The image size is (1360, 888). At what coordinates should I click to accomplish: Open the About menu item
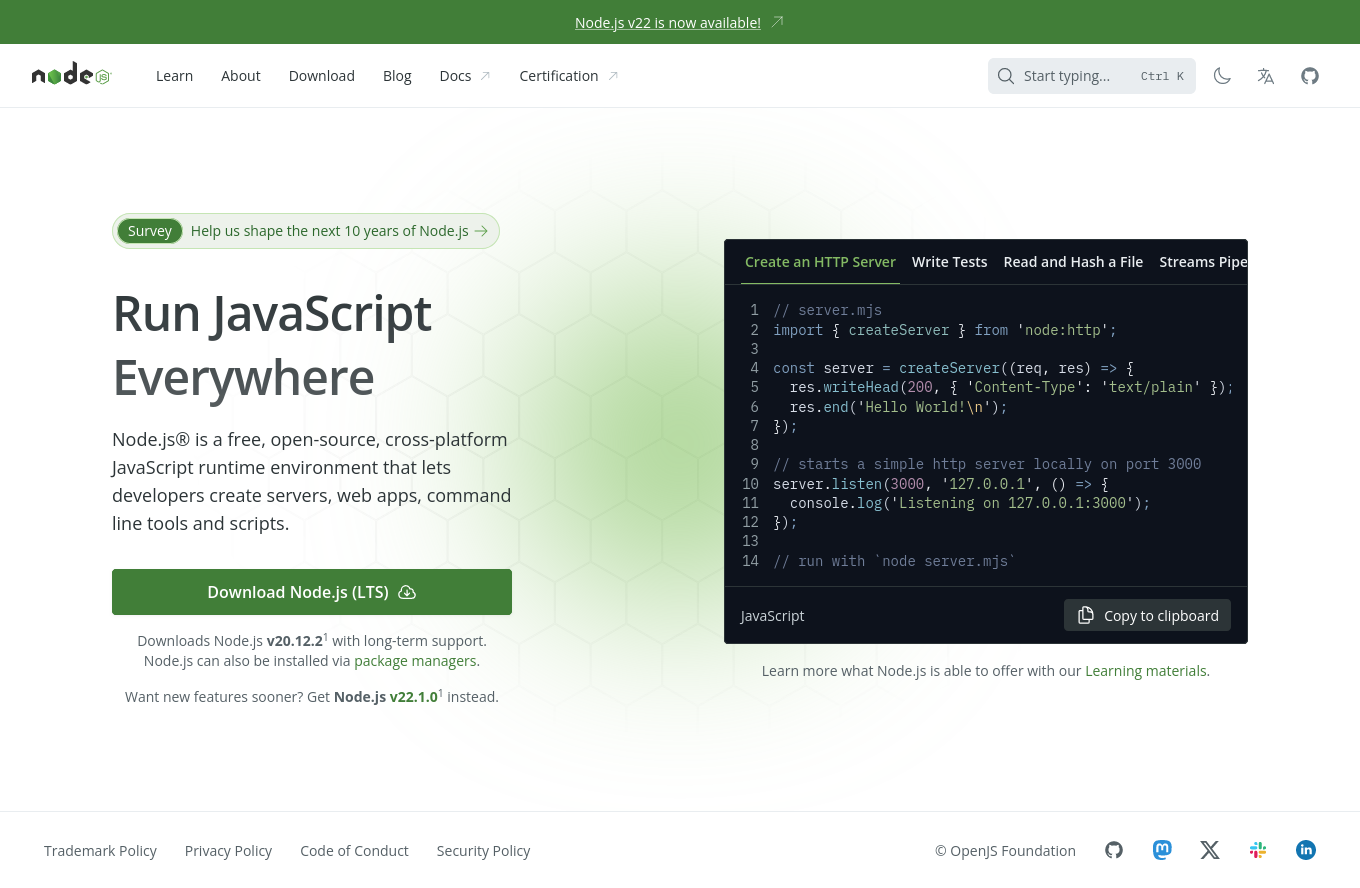241,76
